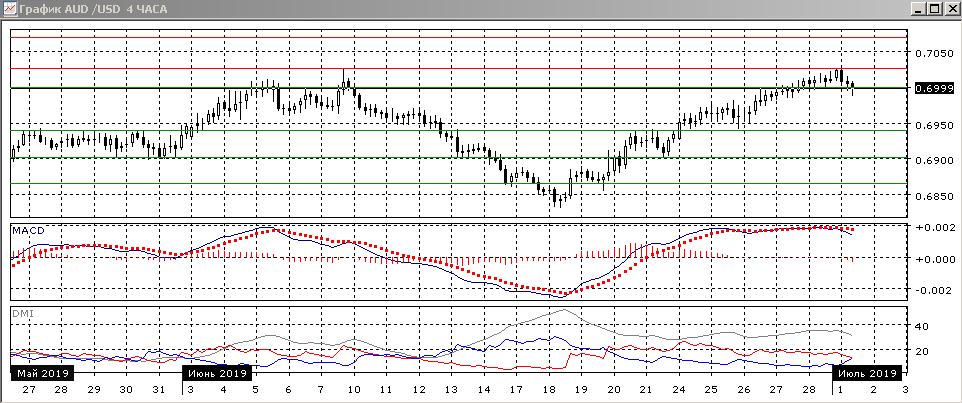Click the current price label 0.6999

click(934, 88)
